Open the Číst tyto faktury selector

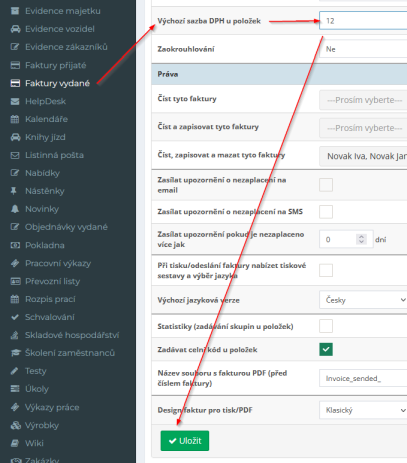pyautogui.click(x=363, y=100)
